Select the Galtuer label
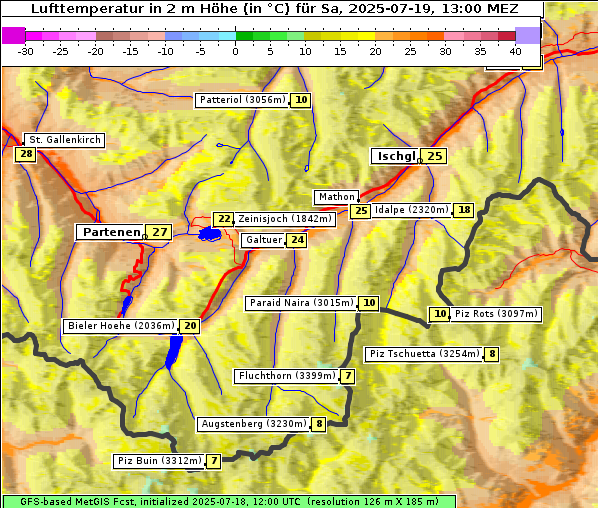Viewport: 598px width, 508px height. pyautogui.click(x=263, y=240)
